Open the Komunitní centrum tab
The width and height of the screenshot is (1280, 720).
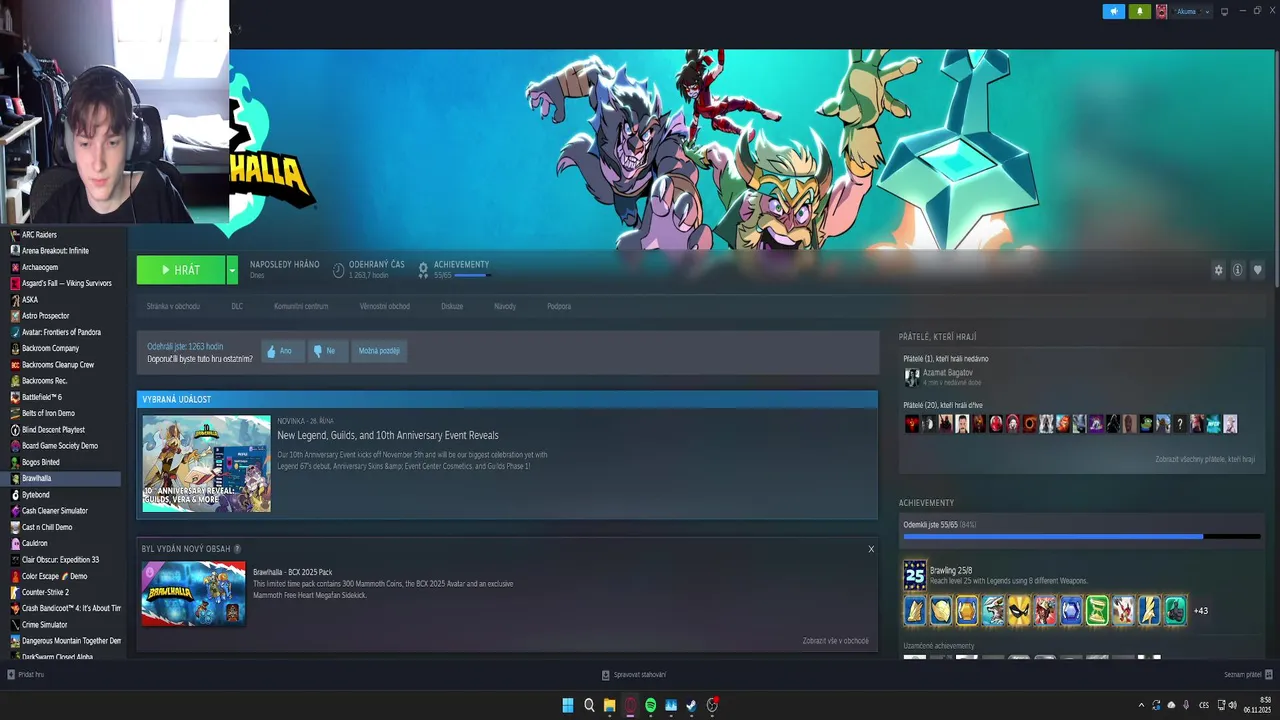click(301, 306)
